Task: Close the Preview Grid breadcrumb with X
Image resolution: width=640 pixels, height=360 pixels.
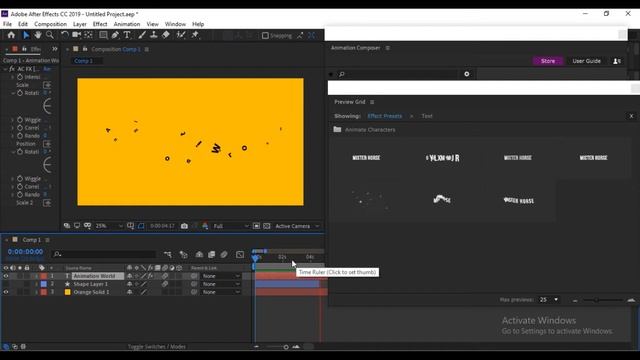Action: point(631,116)
